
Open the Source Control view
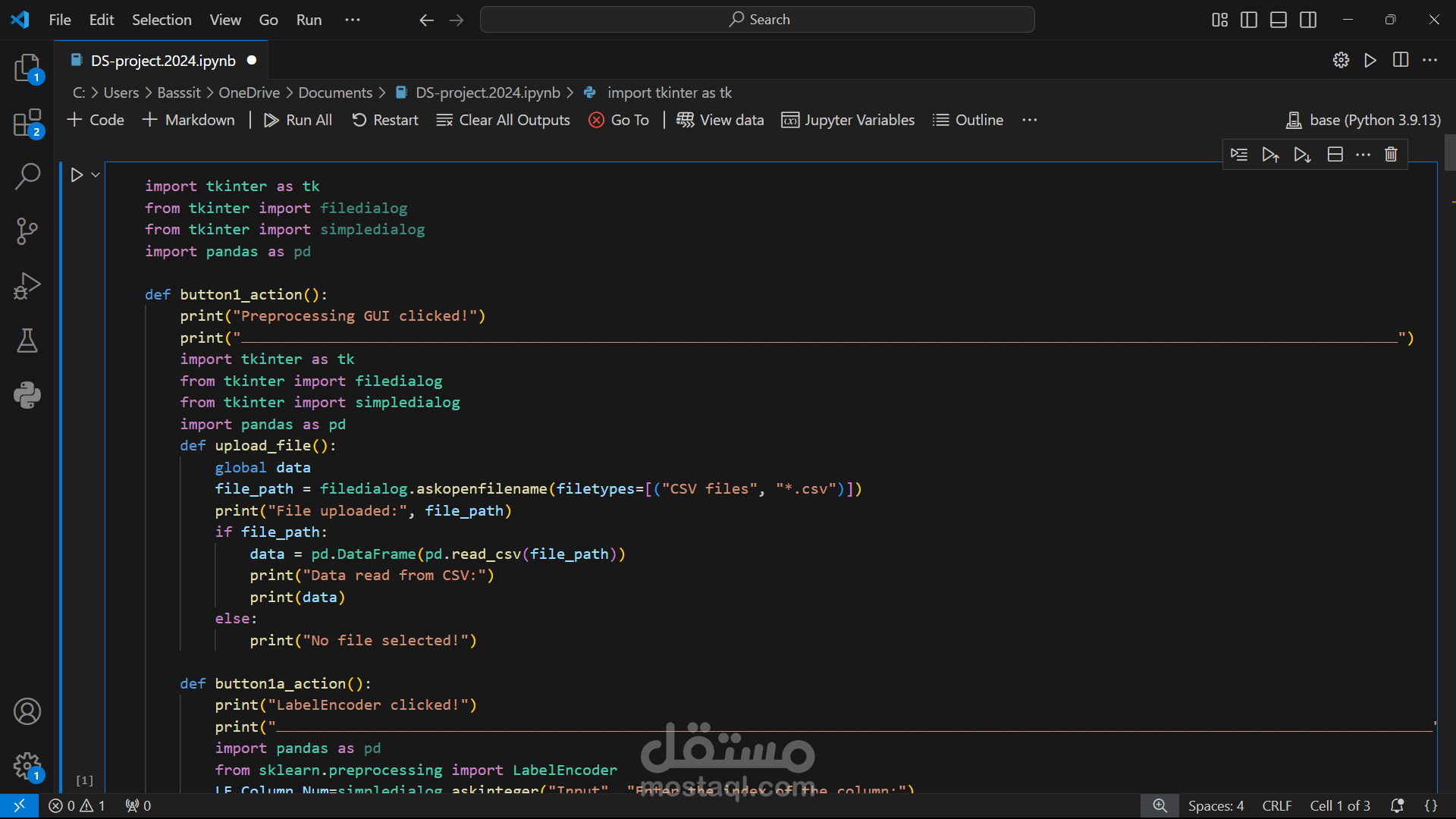[27, 231]
